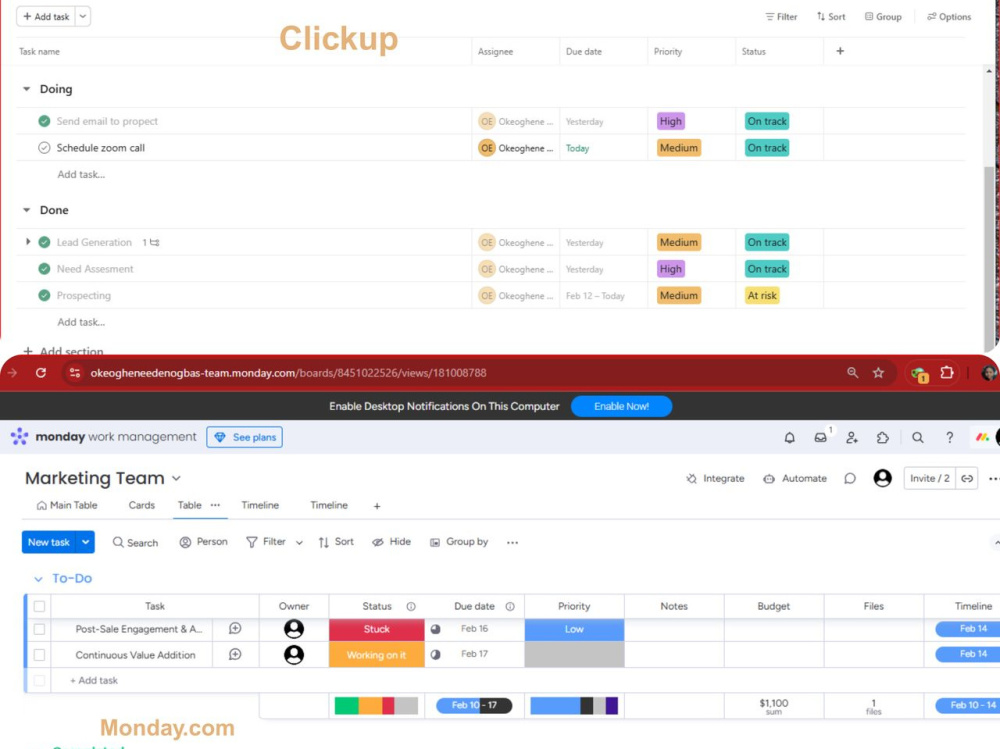Bookmark page with the star icon
This screenshot has width=1000, height=749.
tap(878, 373)
